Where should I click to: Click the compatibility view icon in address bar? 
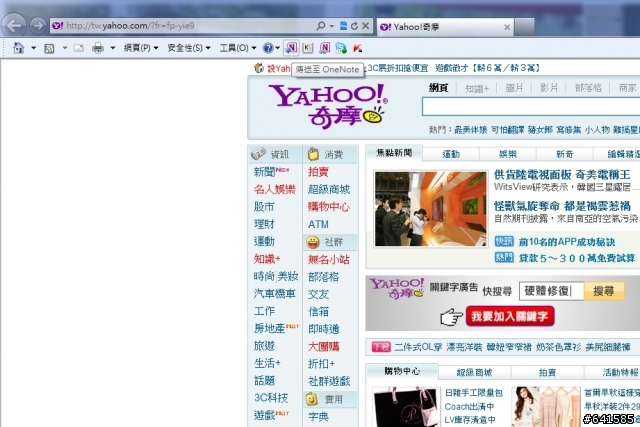[344, 26]
